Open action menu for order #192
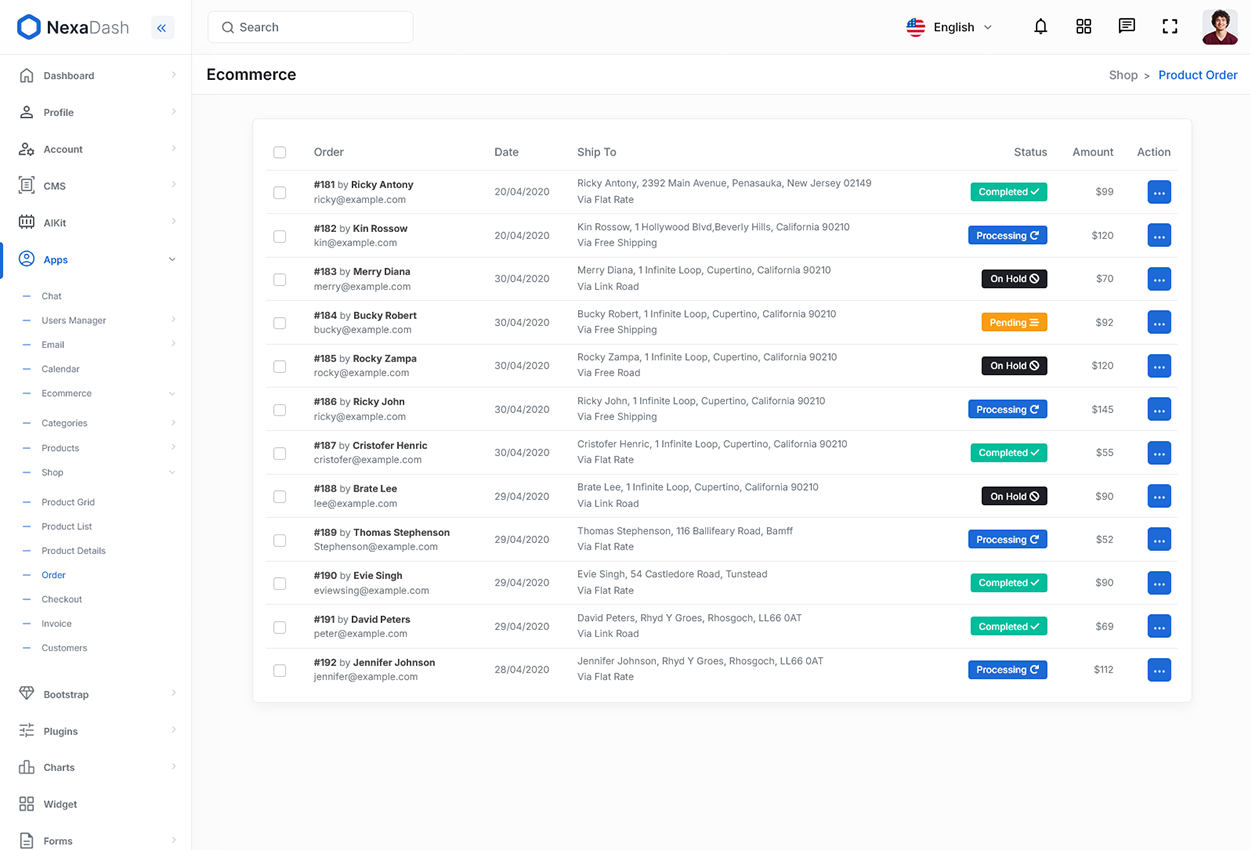The image size is (1250, 850). click(x=1159, y=670)
